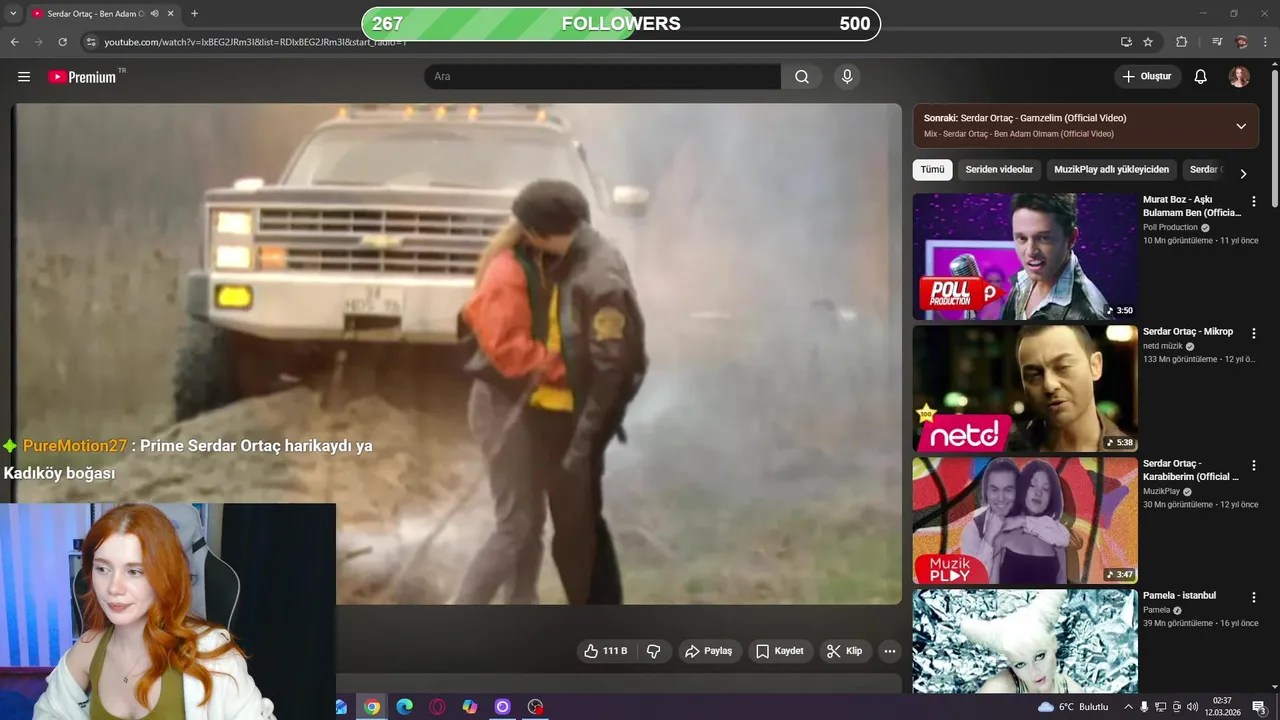1280x720 pixels.
Task: Open tab search dropdown in Chrome
Action: click(12, 13)
